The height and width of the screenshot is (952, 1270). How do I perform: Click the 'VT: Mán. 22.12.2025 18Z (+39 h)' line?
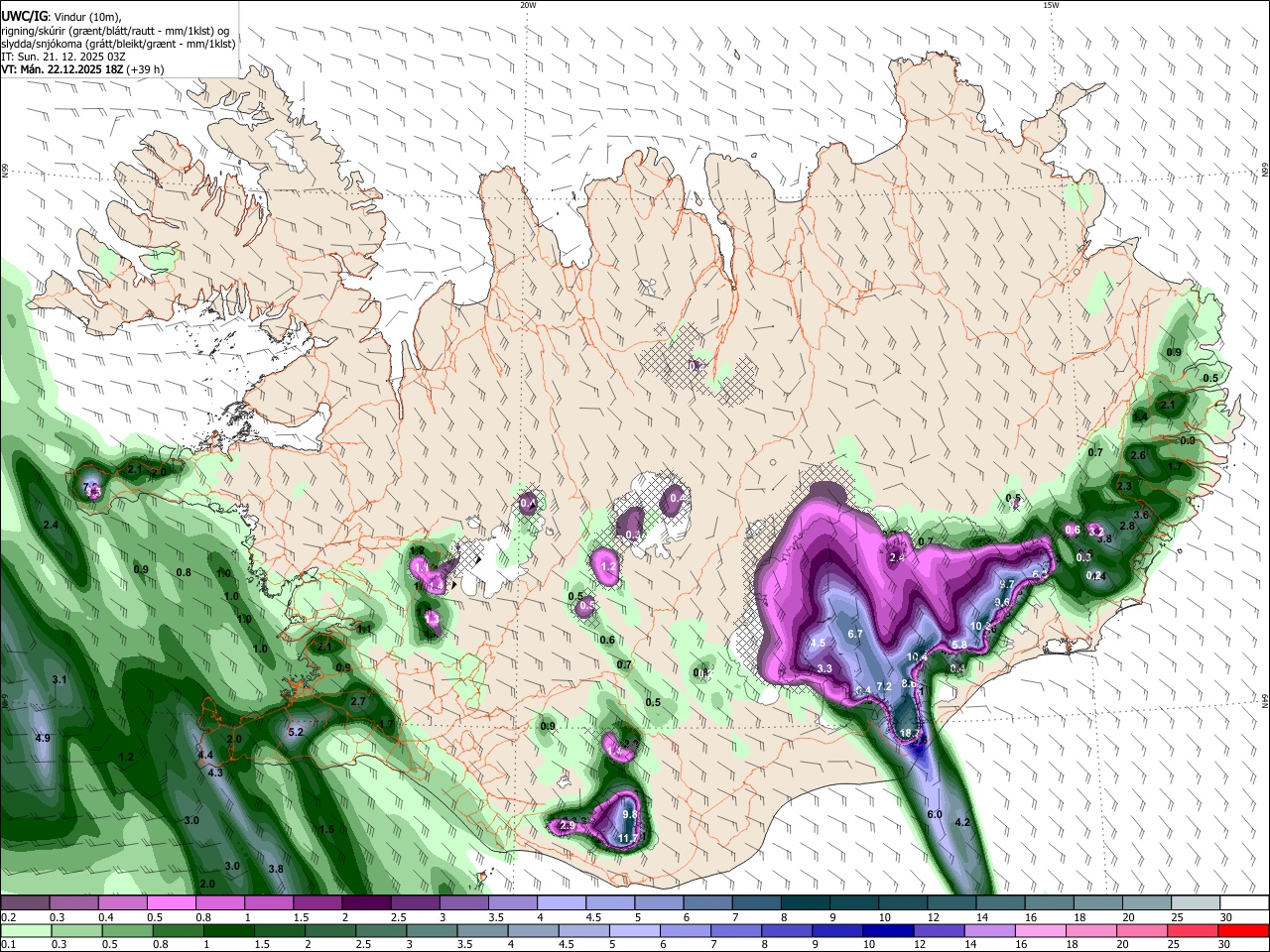[82, 69]
